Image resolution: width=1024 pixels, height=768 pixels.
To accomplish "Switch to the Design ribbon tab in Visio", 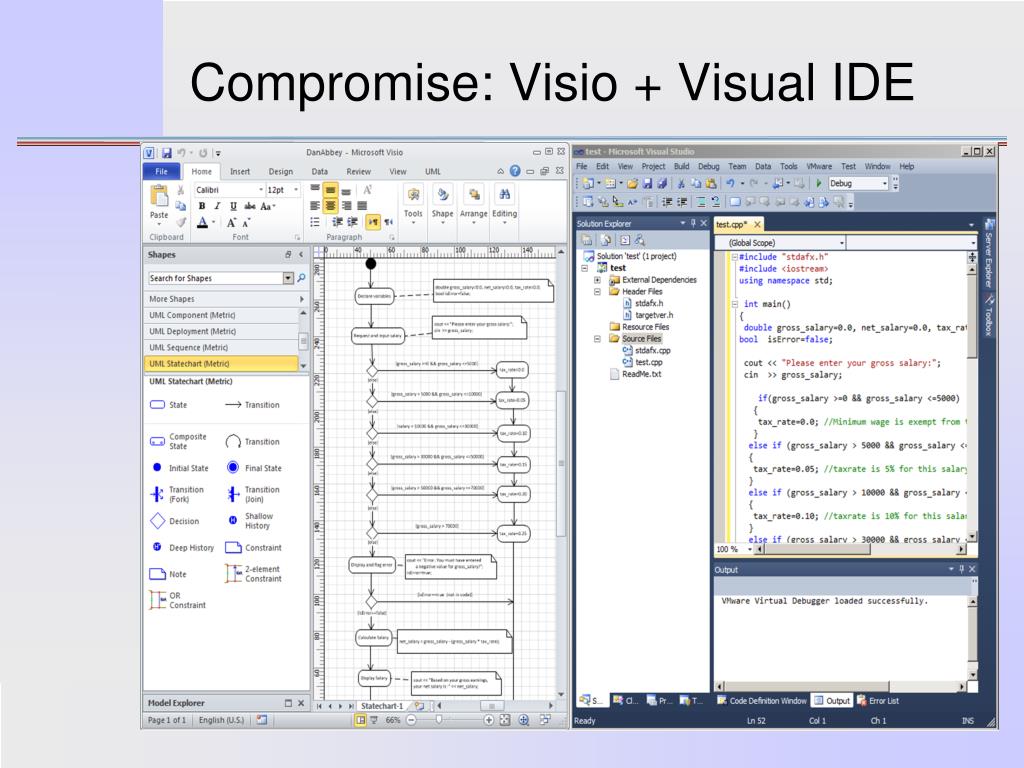I will coord(281,172).
